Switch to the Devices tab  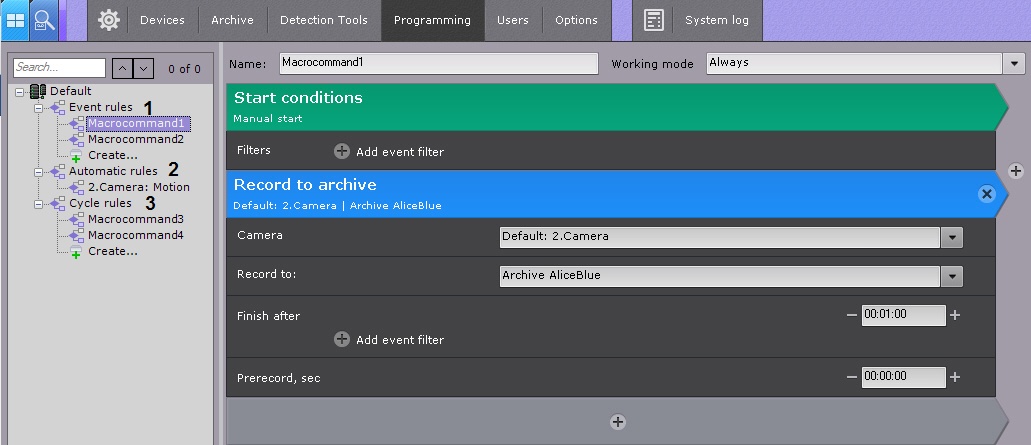tap(162, 20)
